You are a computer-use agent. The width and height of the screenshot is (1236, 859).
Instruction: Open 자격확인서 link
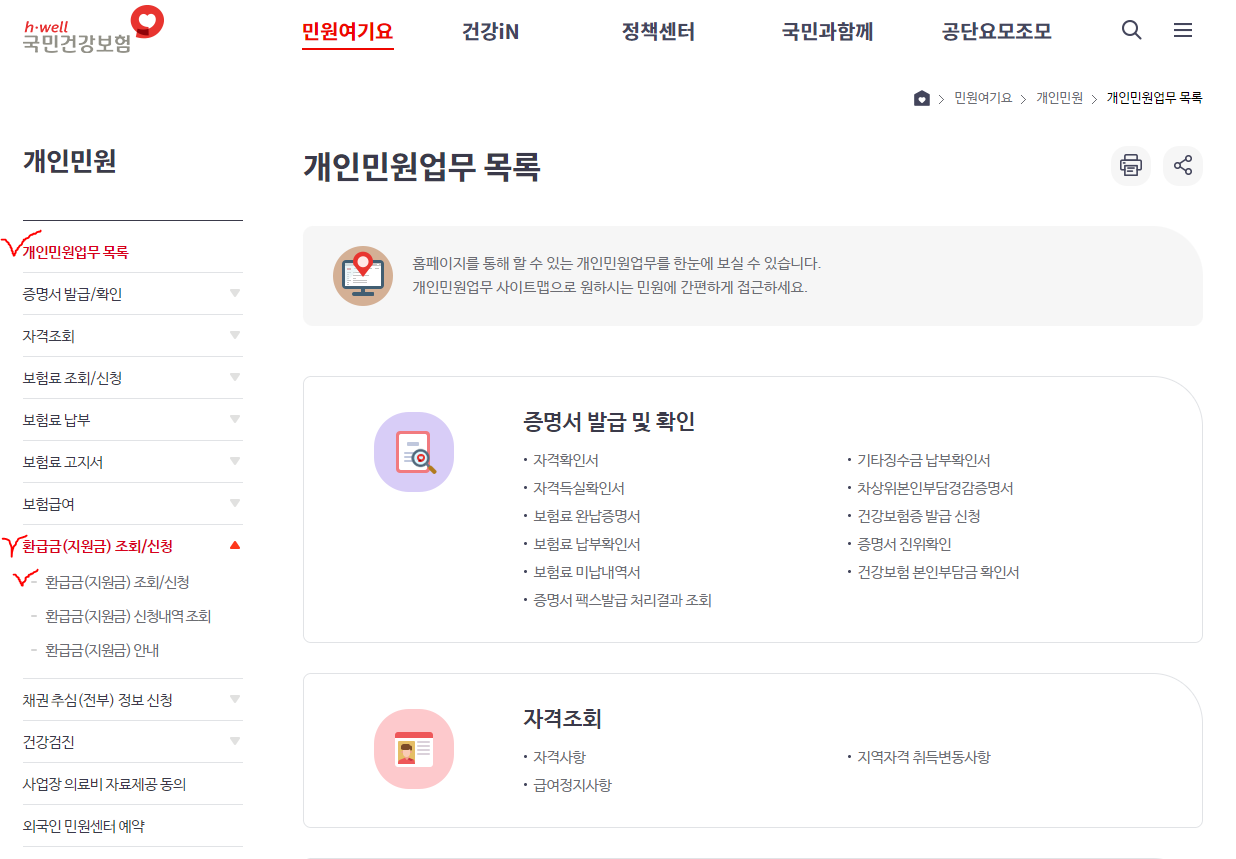[x=566, y=460]
